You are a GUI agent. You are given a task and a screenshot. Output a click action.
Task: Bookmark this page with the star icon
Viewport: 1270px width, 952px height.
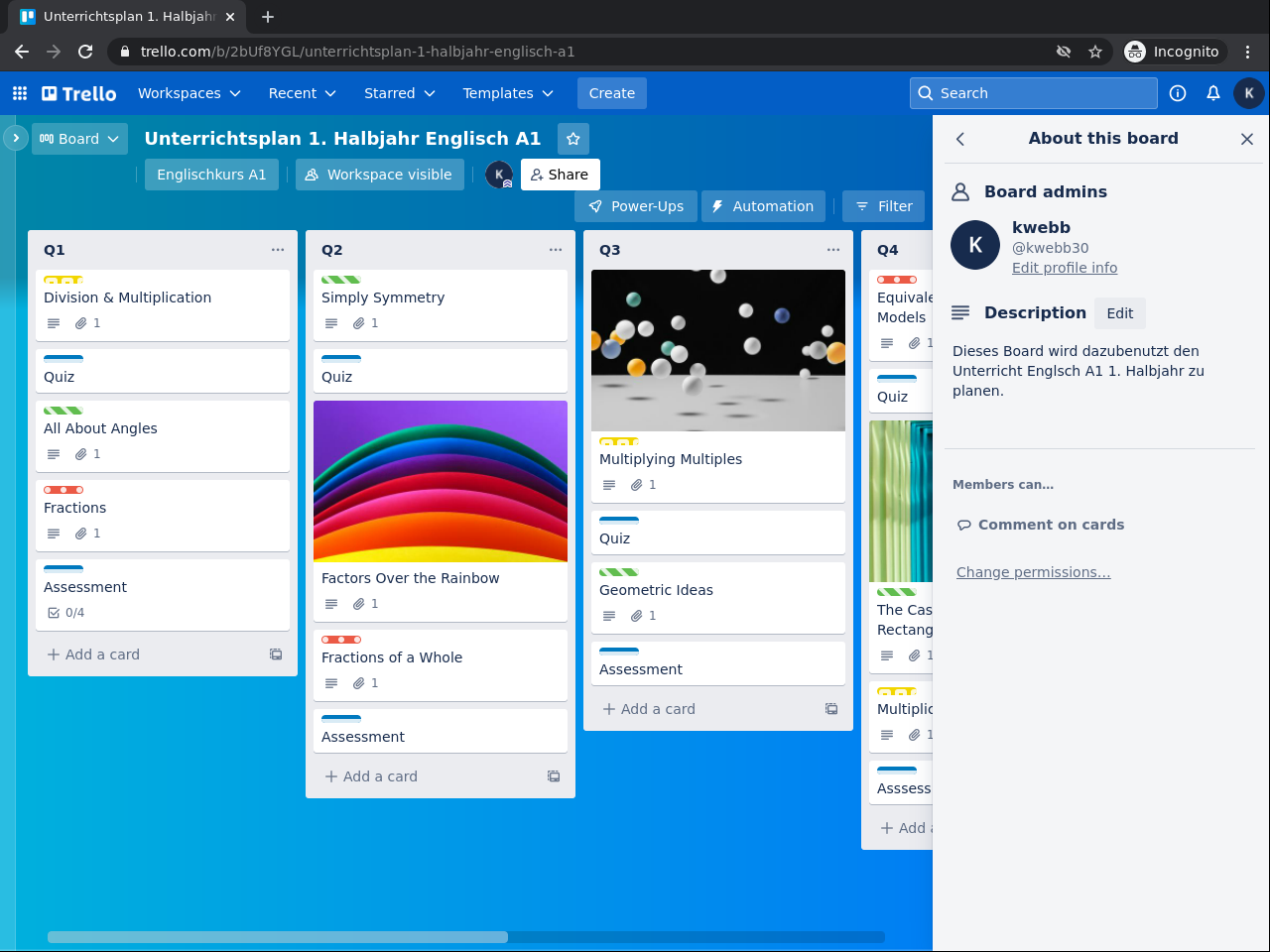(1095, 52)
